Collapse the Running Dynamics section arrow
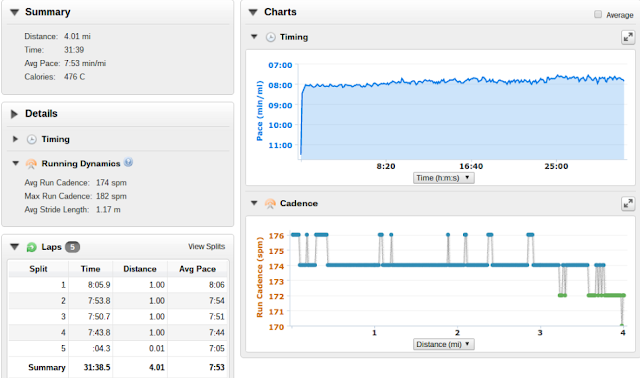 point(16,163)
